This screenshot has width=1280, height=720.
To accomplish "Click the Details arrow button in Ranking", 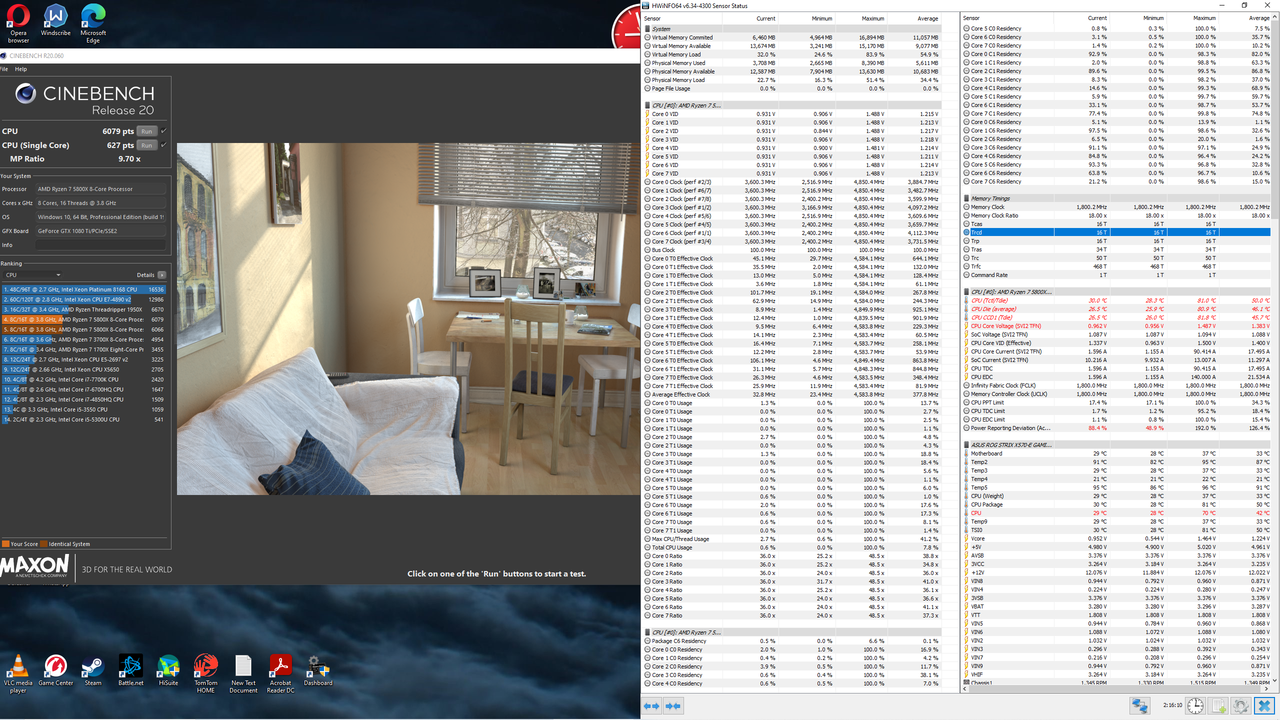I will 162,275.
